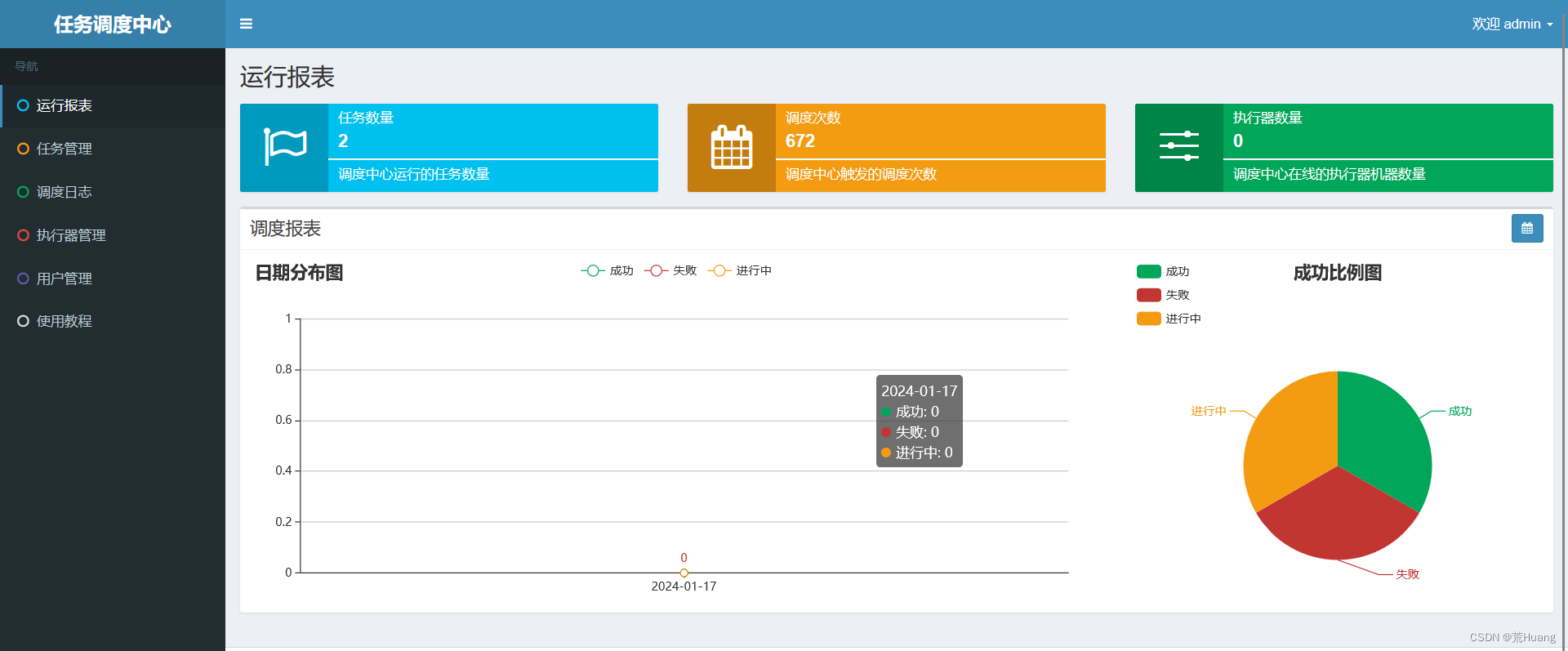Click the blue circle icon beside 运行报表
Screen dimensions: 1568x651
coord(23,105)
